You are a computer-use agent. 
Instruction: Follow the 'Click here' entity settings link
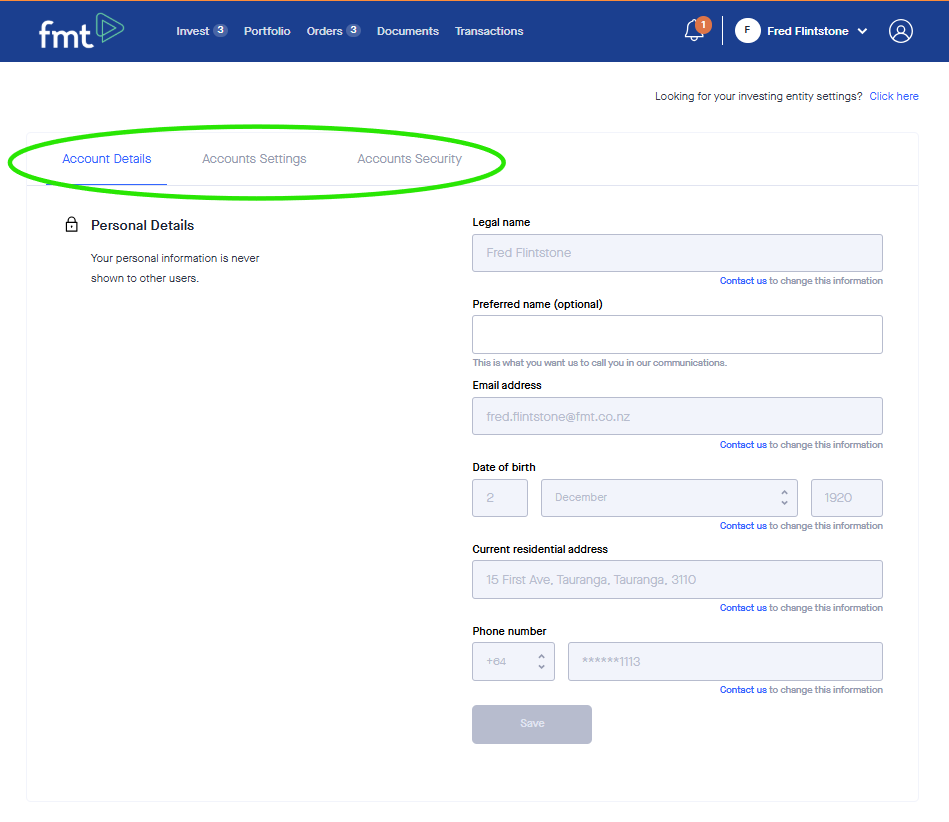click(x=893, y=97)
